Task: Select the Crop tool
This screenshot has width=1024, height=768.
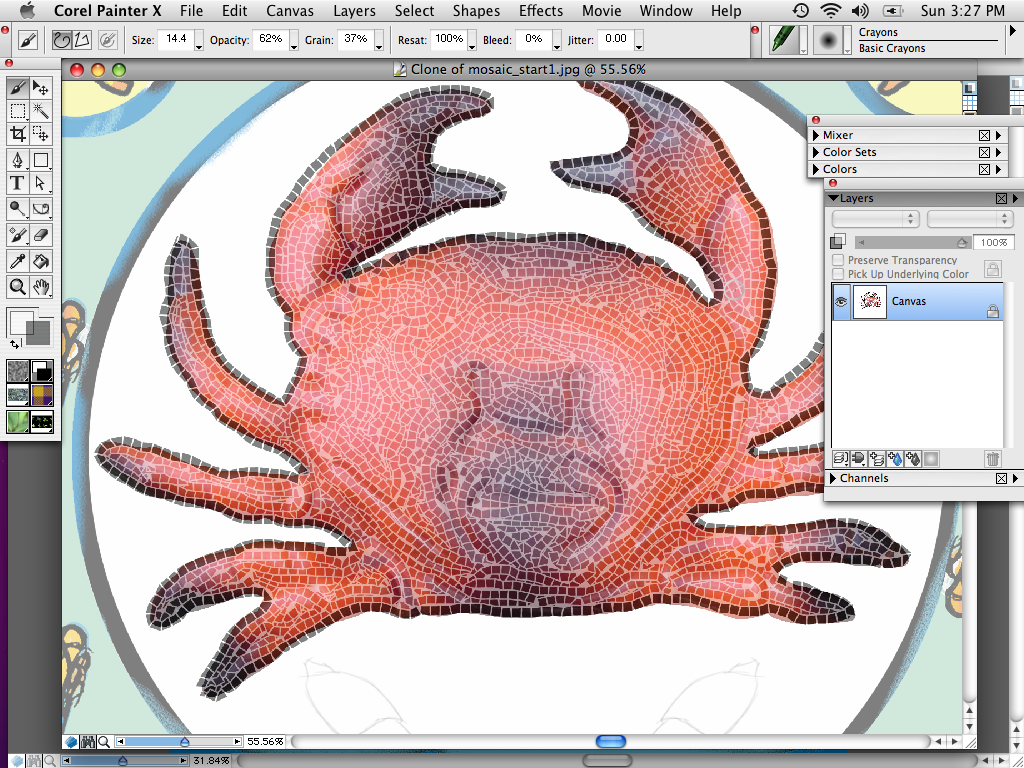Action: click(17, 134)
